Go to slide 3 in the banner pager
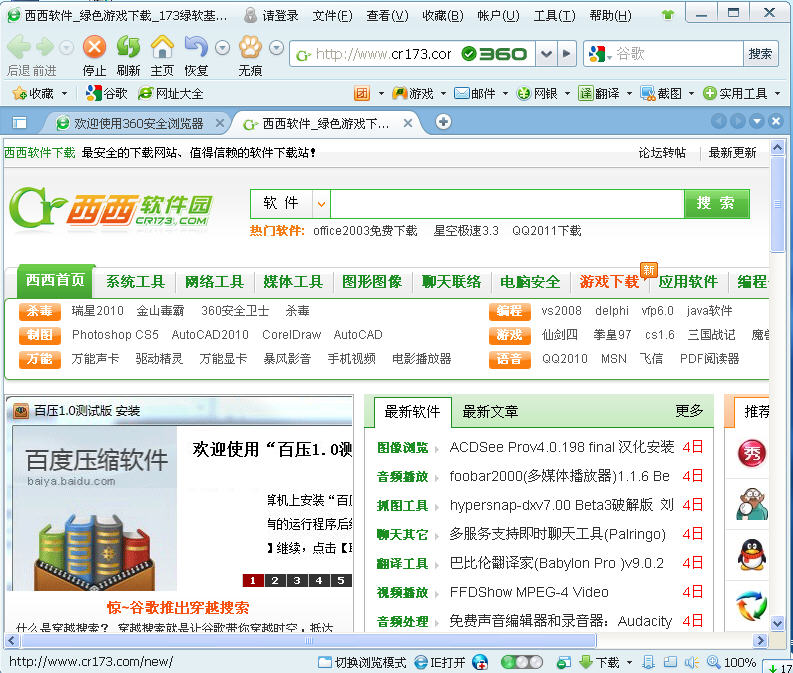793x673 pixels. [x=297, y=580]
